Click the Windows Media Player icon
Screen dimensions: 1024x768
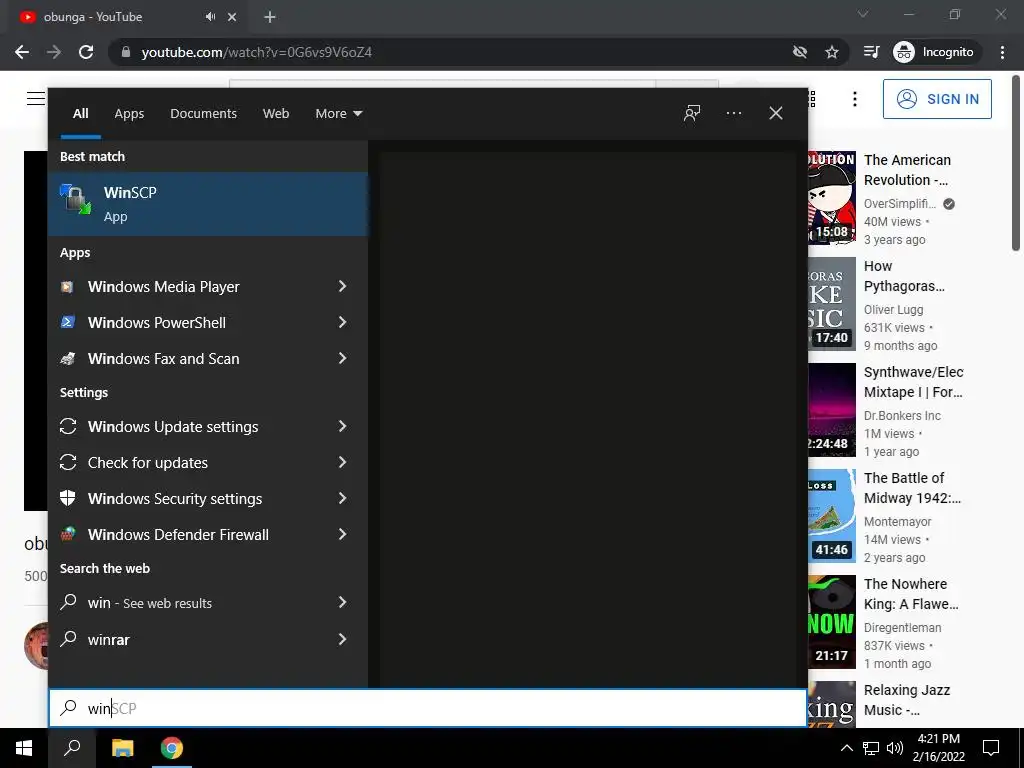click(x=67, y=287)
